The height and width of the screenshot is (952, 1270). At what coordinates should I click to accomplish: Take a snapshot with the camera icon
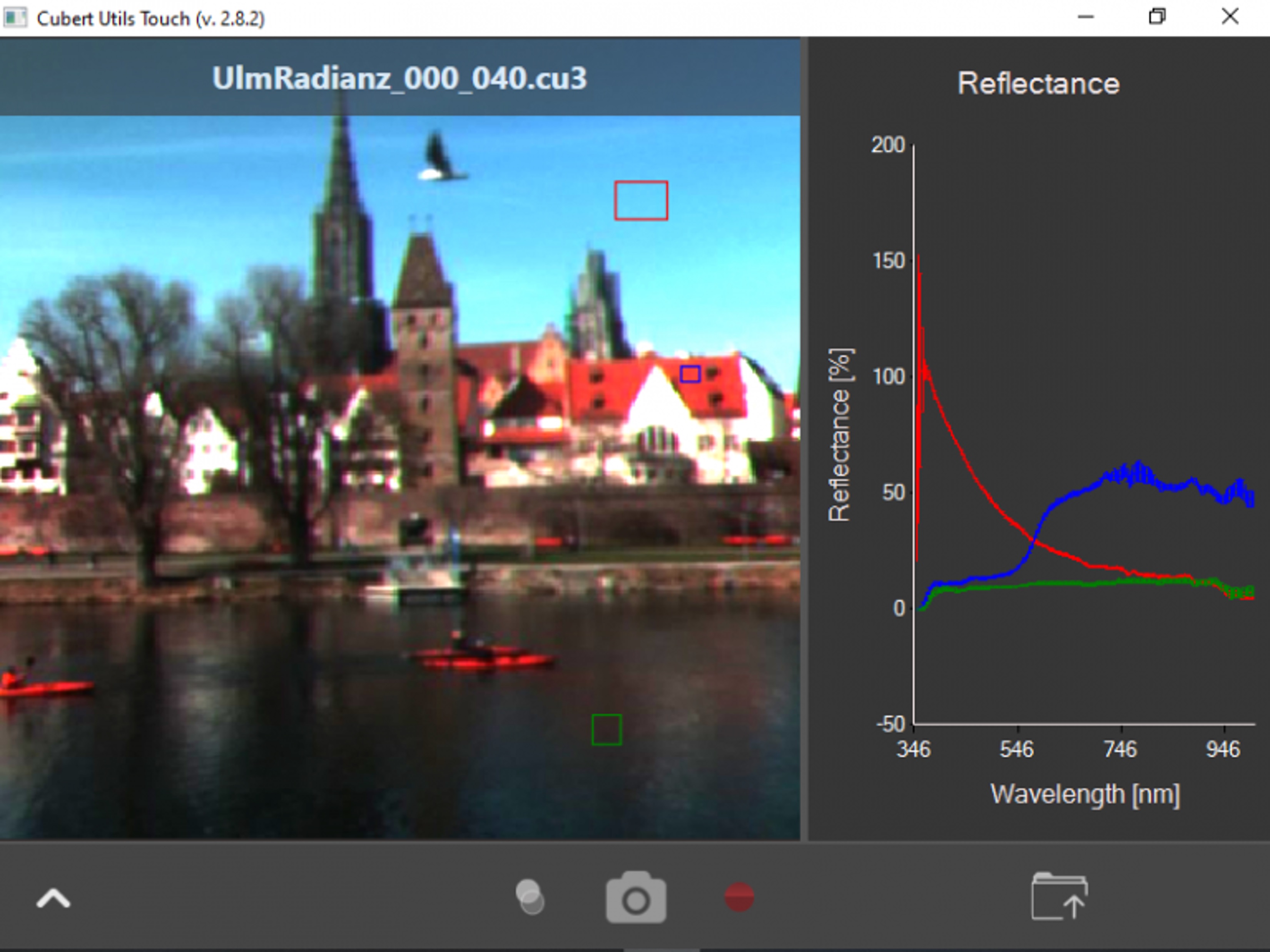(x=636, y=897)
